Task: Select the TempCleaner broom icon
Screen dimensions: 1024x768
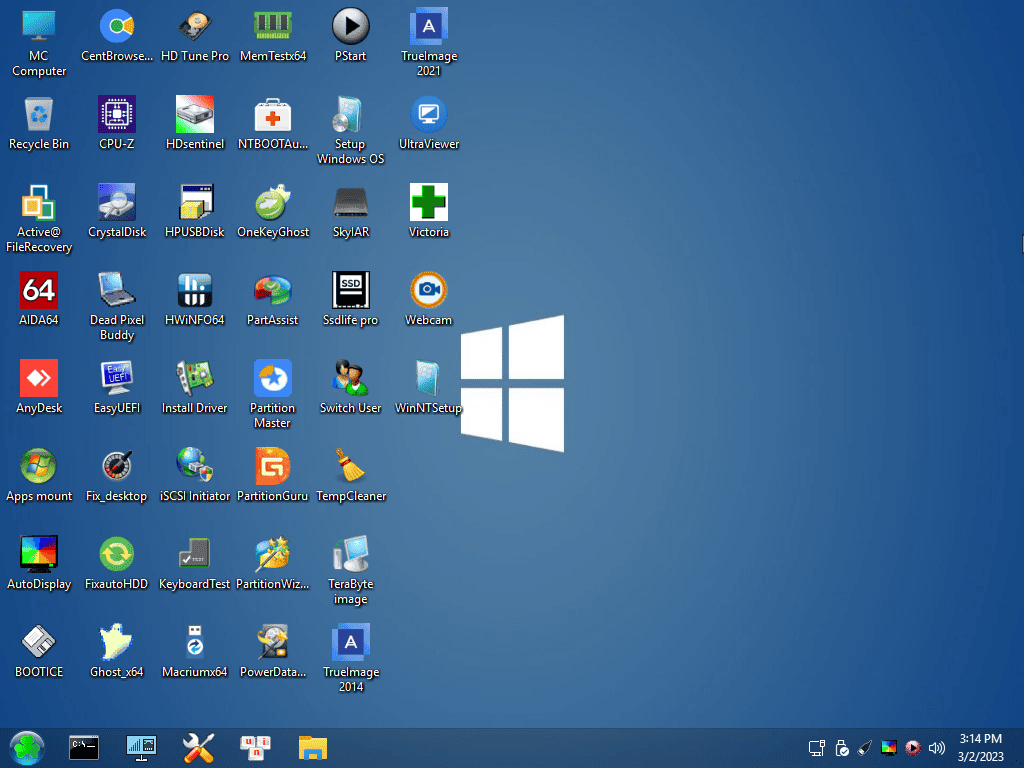Action: tap(351, 466)
